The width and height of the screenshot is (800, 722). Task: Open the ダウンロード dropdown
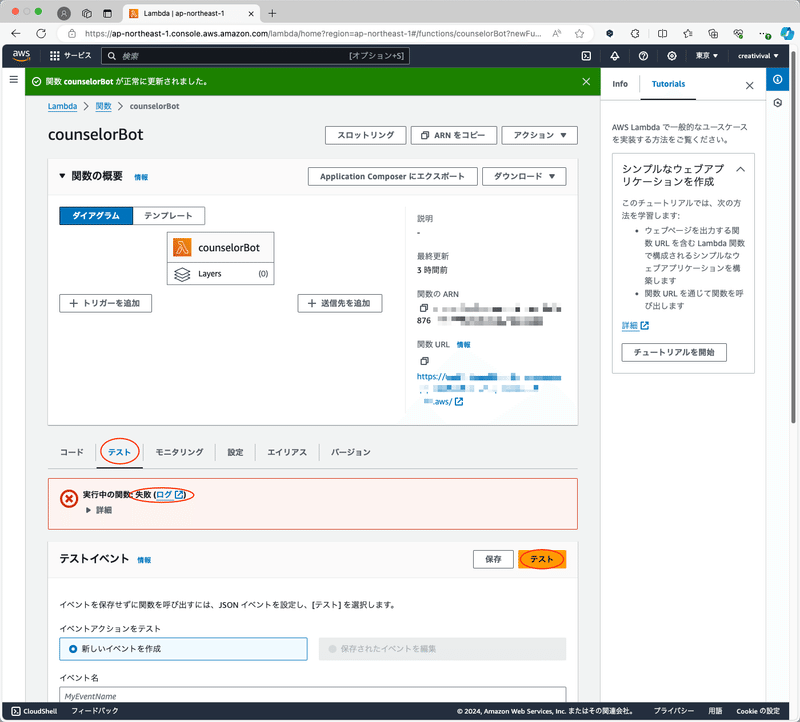[524, 177]
